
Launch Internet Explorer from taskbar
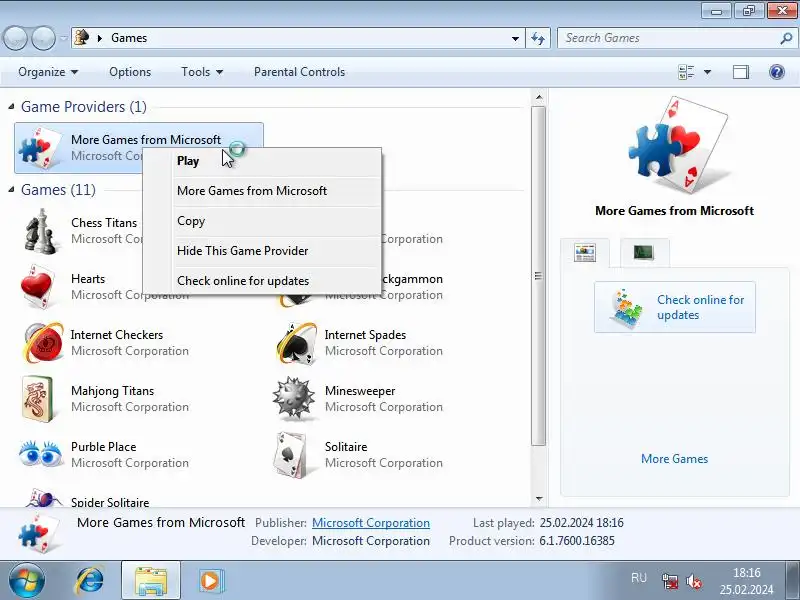pyautogui.click(x=90, y=581)
